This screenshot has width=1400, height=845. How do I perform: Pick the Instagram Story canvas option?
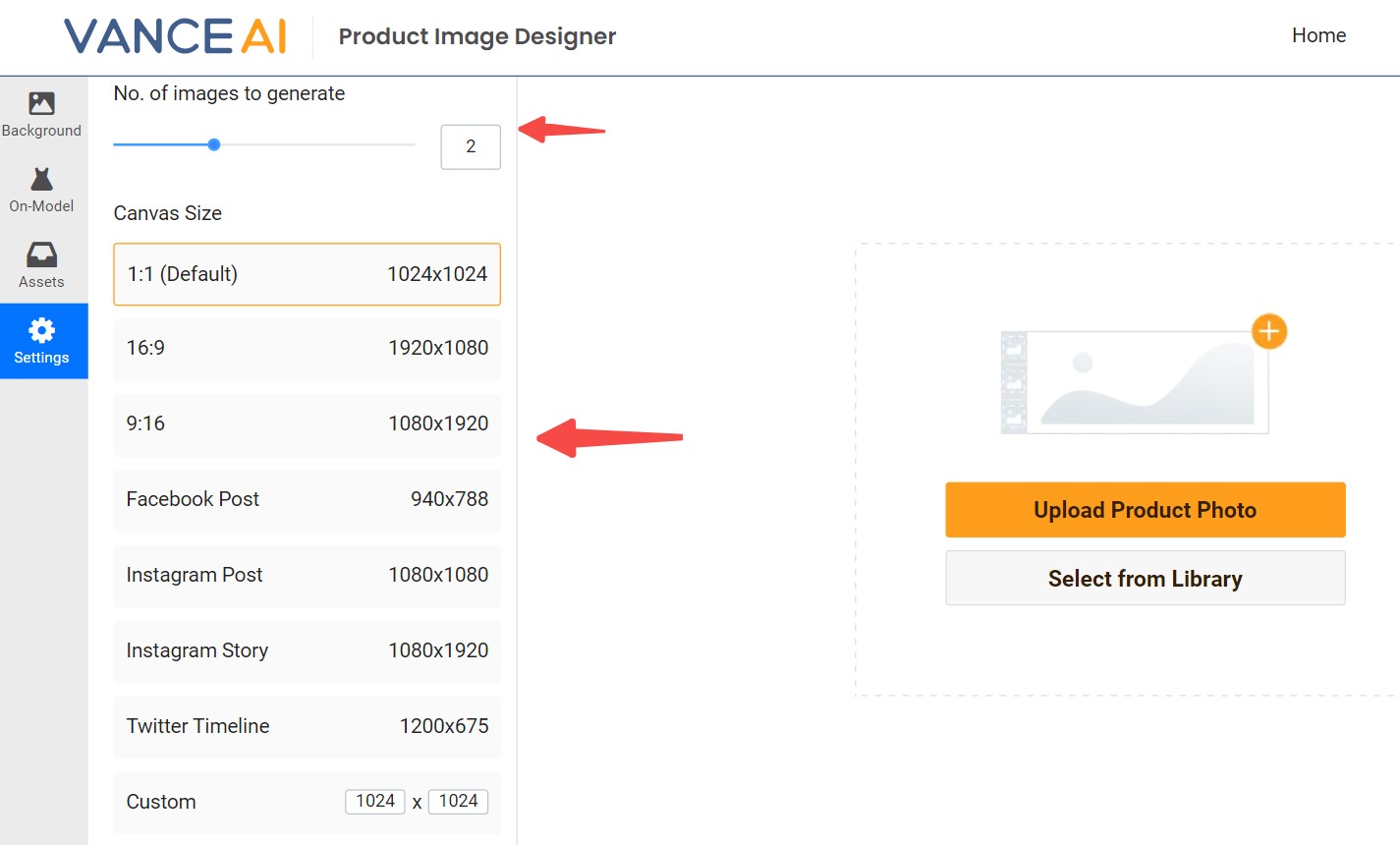(307, 650)
